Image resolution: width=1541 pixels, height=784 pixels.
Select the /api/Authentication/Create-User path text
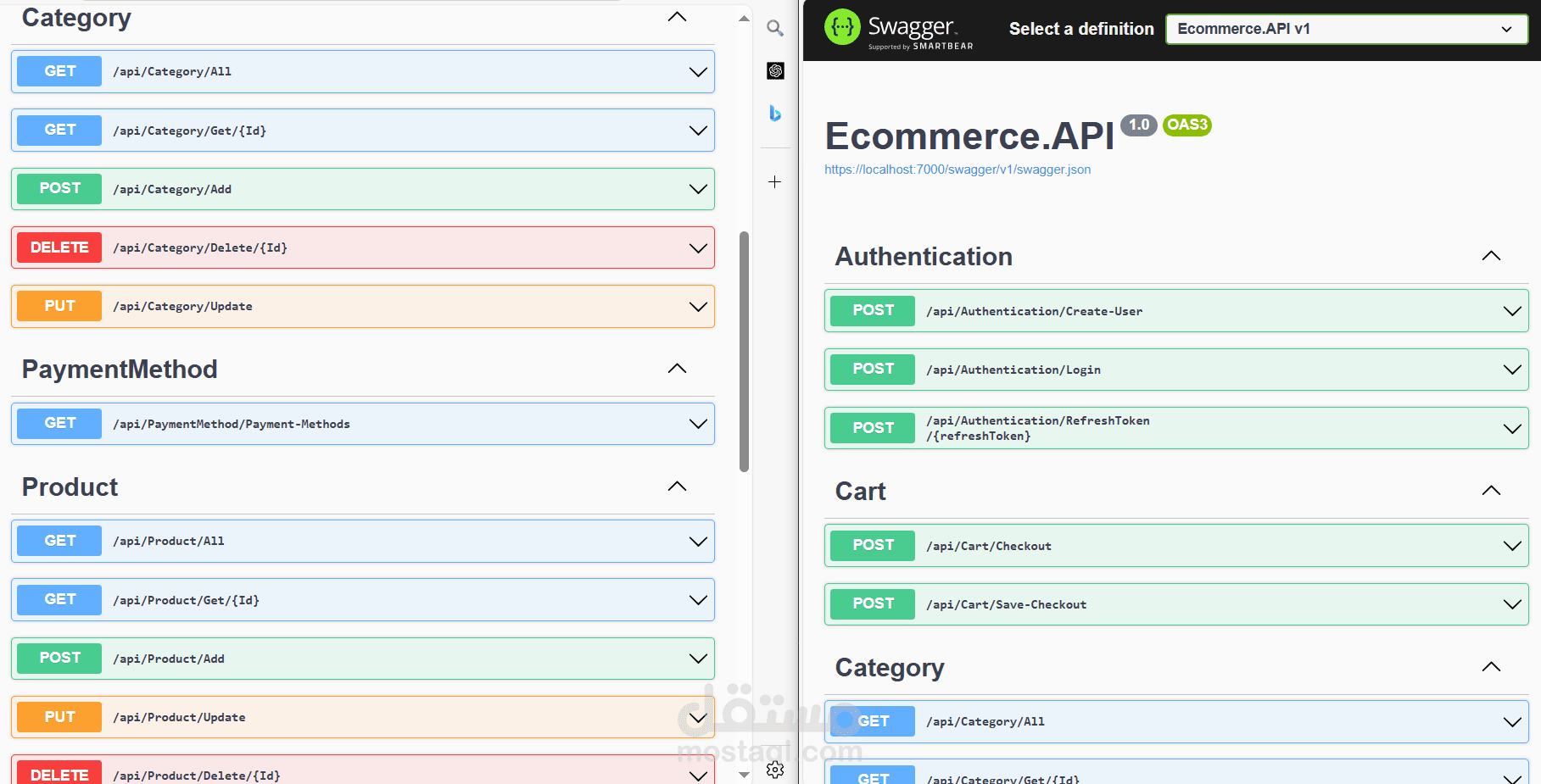(1035, 311)
